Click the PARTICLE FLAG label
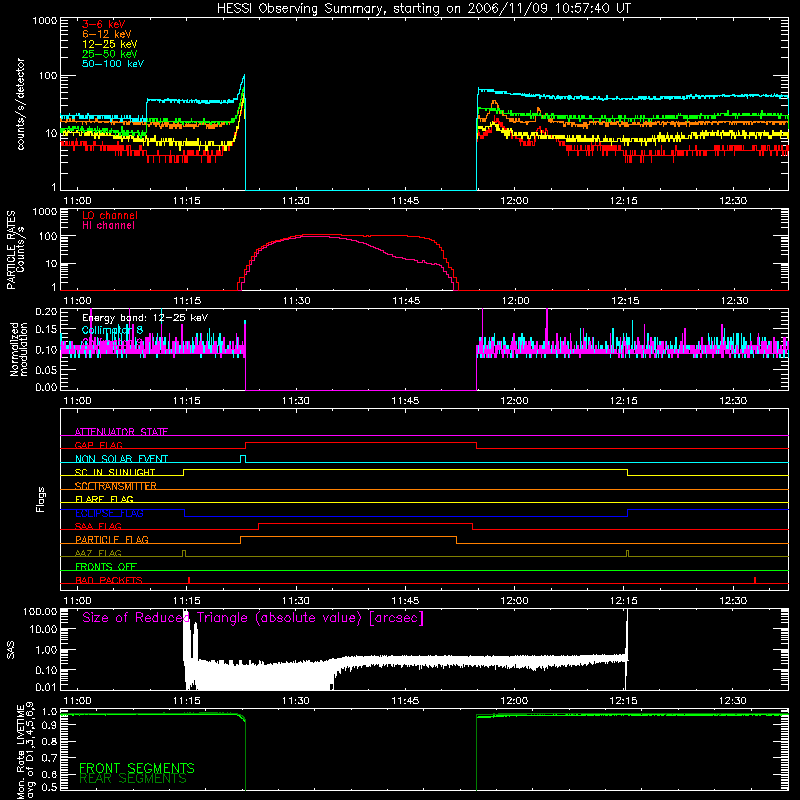The image size is (800, 800). pyautogui.click(x=112, y=539)
